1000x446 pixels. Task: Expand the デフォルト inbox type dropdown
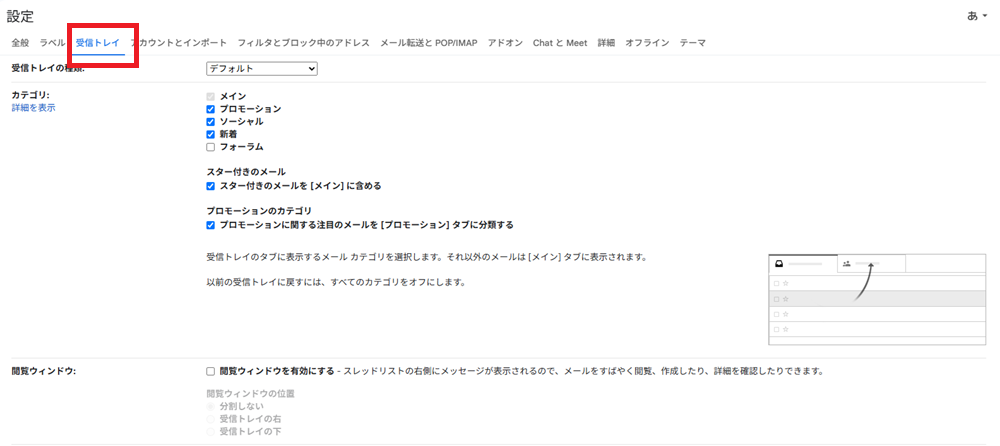pos(261,68)
